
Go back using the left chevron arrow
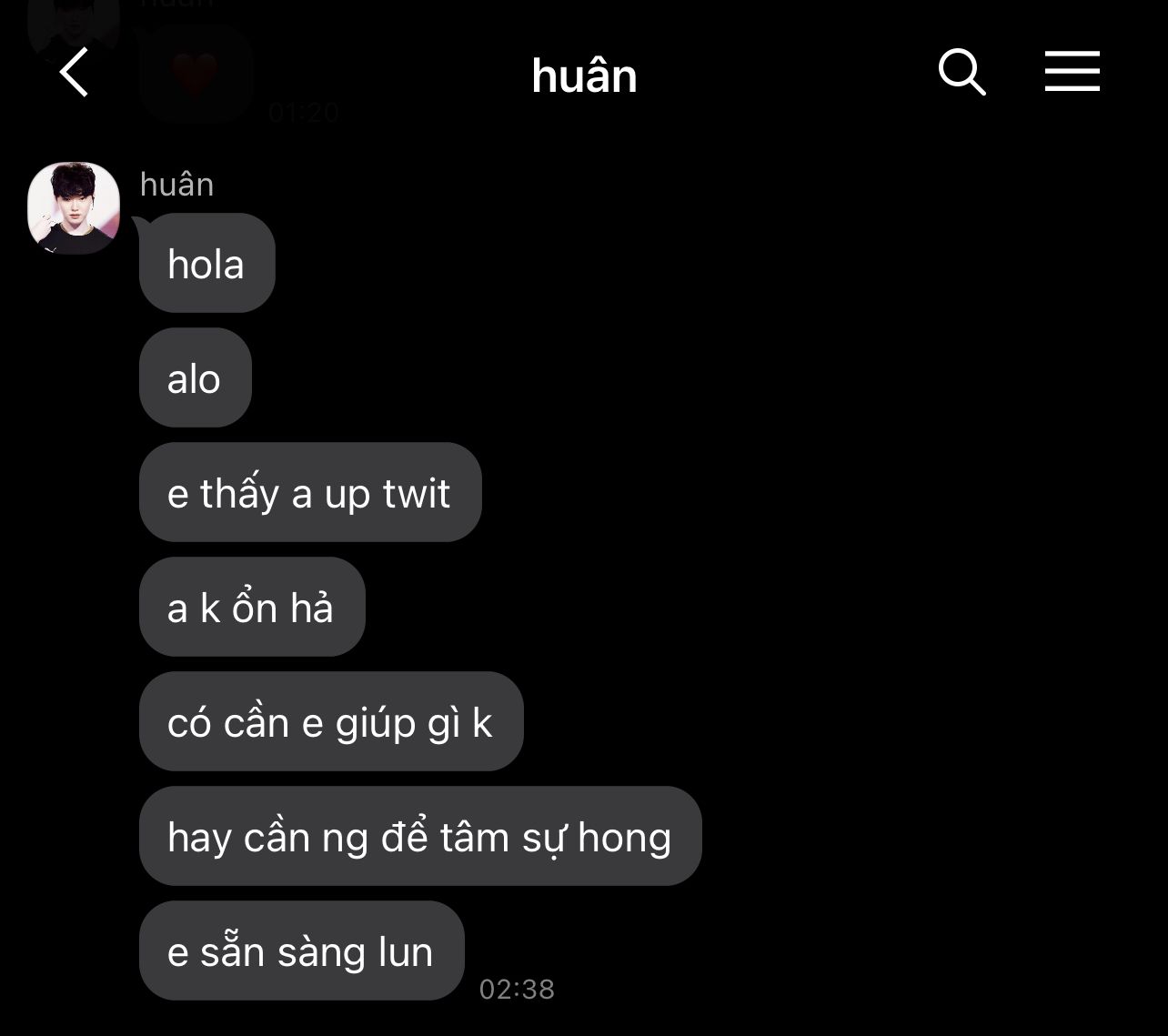pyautogui.click(x=74, y=72)
